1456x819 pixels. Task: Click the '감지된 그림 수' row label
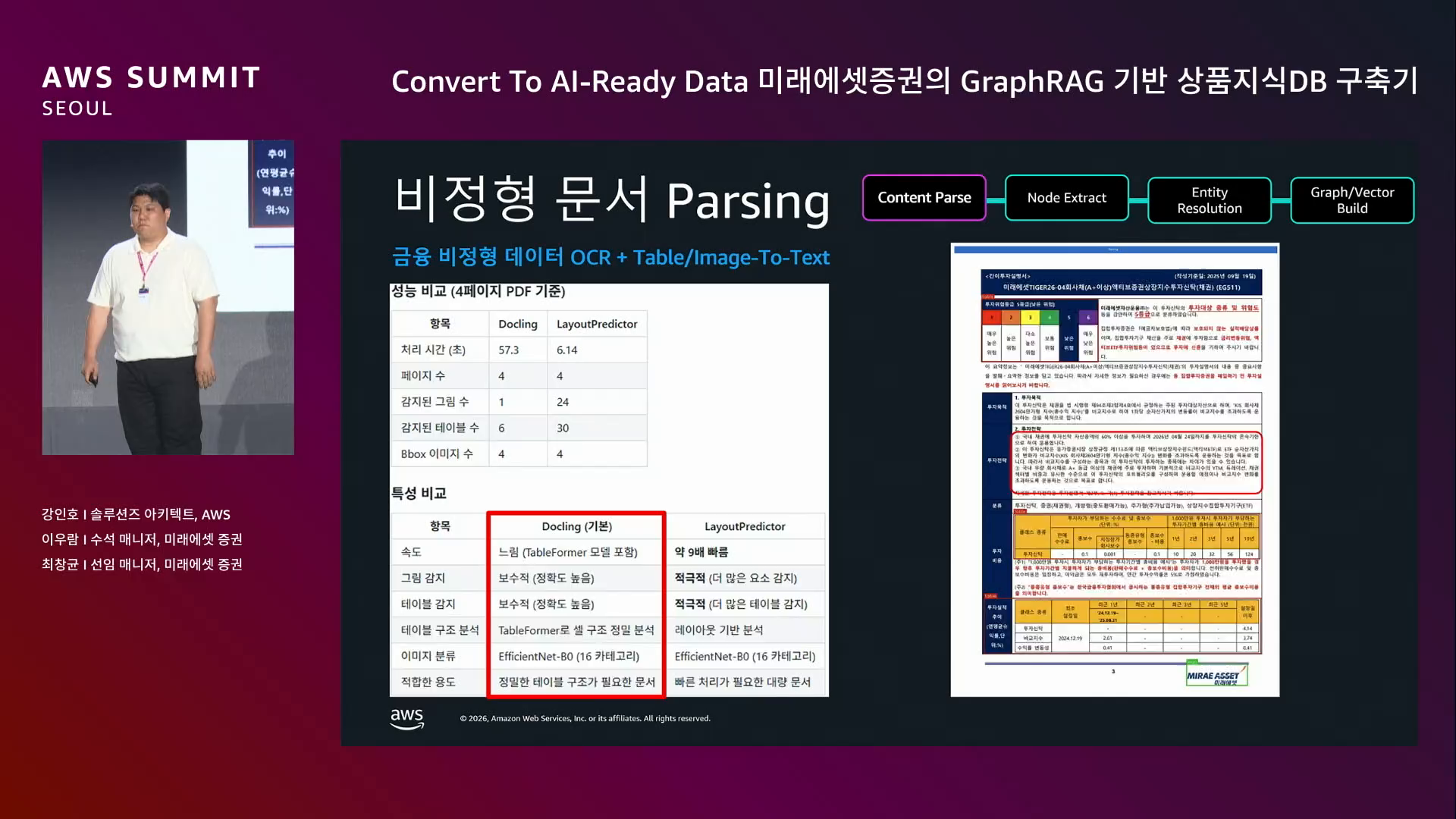coord(435,402)
